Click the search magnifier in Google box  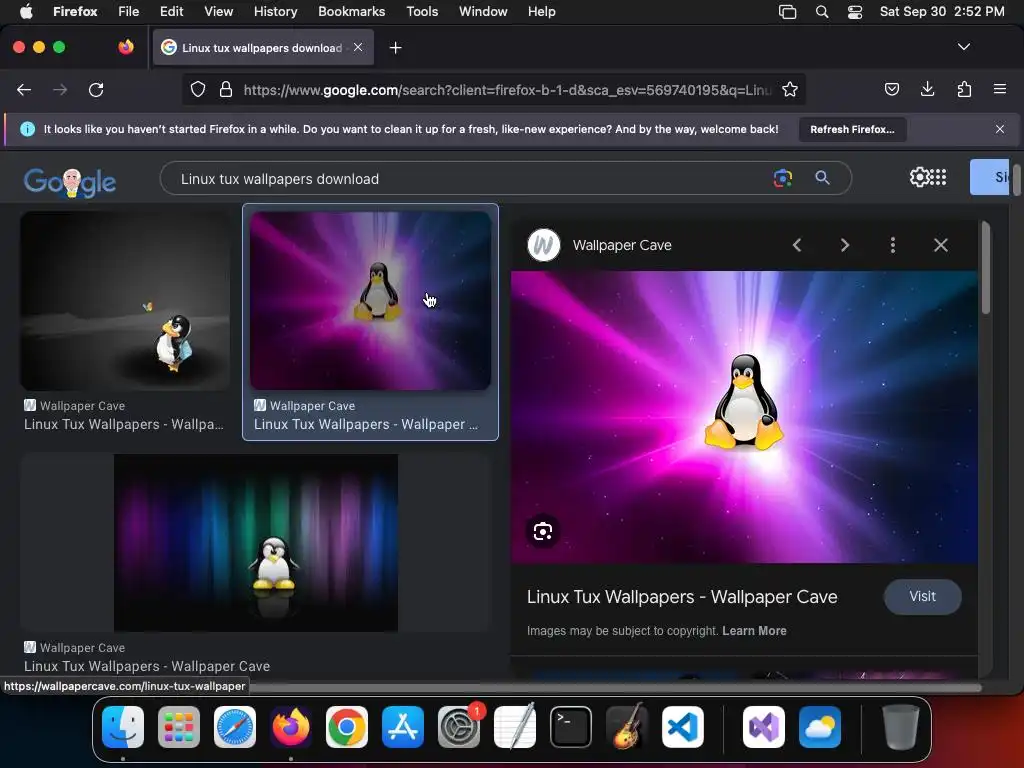click(x=822, y=178)
